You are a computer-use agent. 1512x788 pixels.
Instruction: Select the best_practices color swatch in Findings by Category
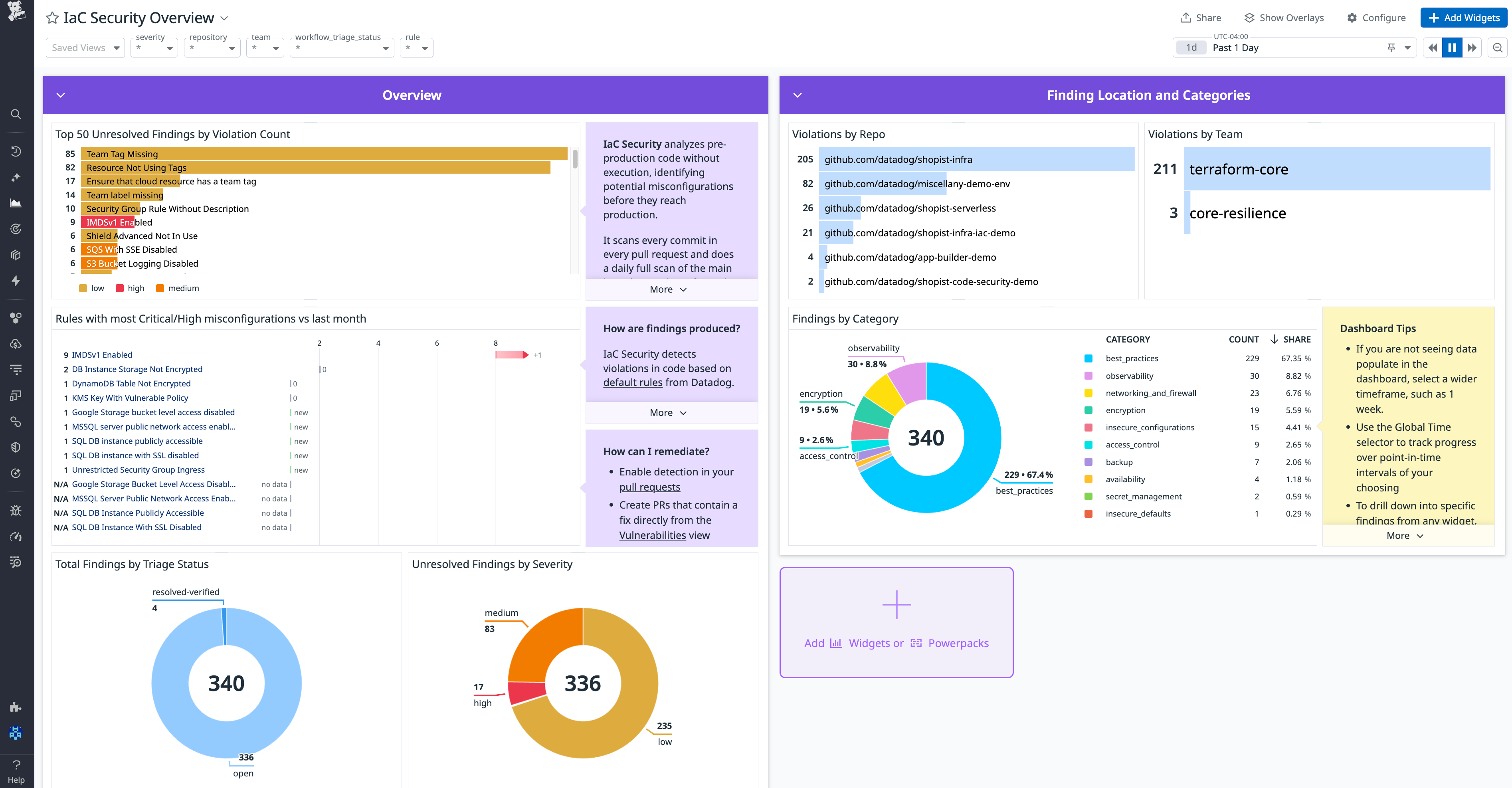pyautogui.click(x=1089, y=358)
